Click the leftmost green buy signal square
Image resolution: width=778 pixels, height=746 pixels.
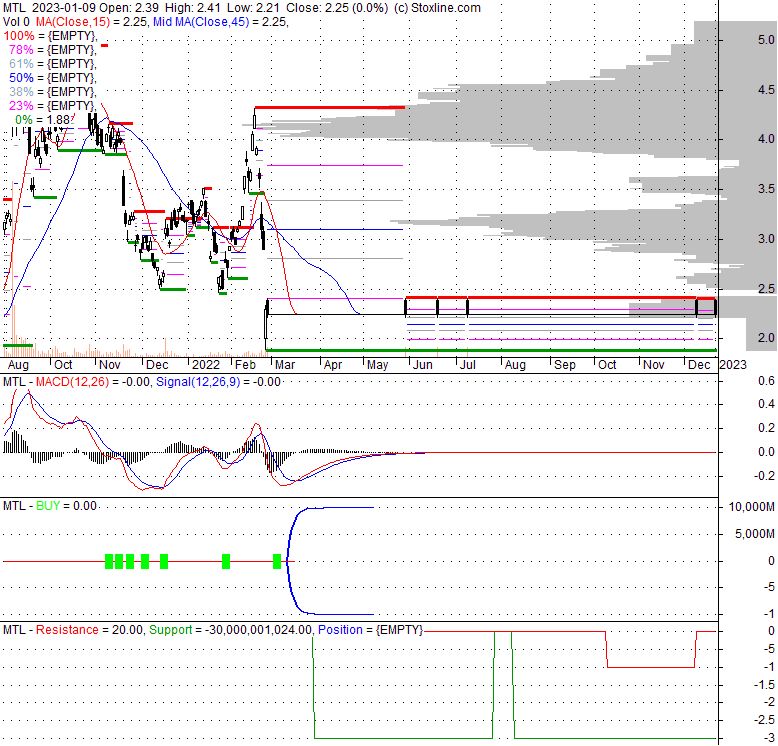(109, 562)
